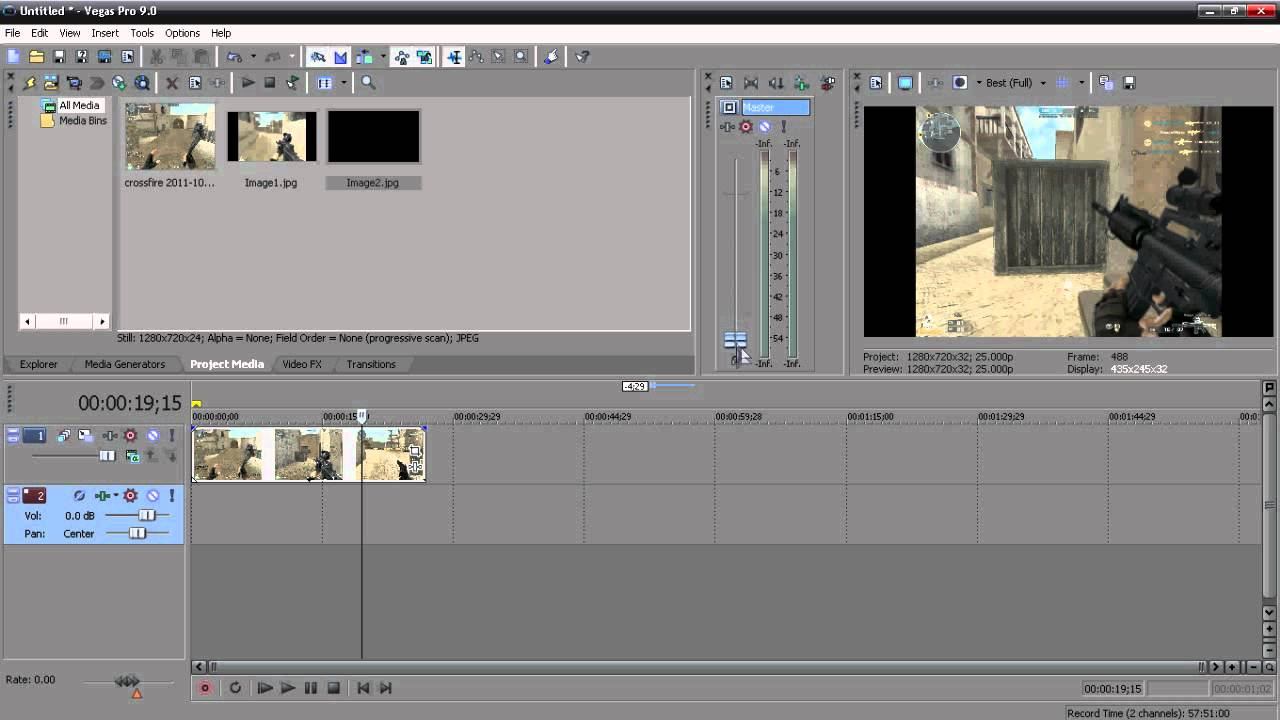Toggle Loop Playback in transport bar

click(235, 688)
